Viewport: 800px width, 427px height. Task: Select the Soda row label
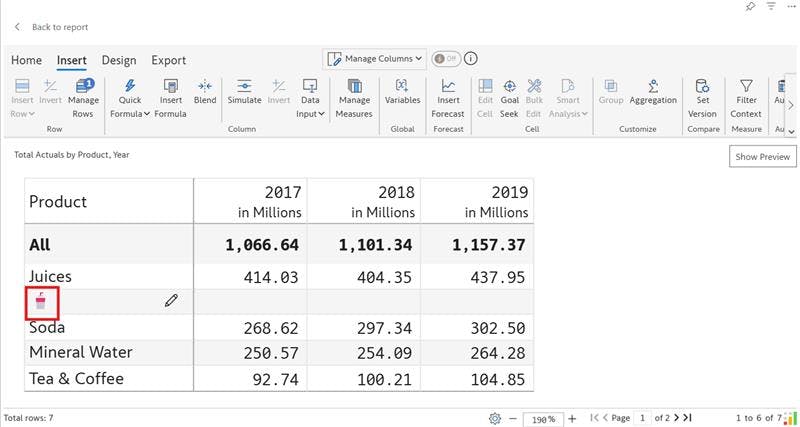click(x=47, y=328)
